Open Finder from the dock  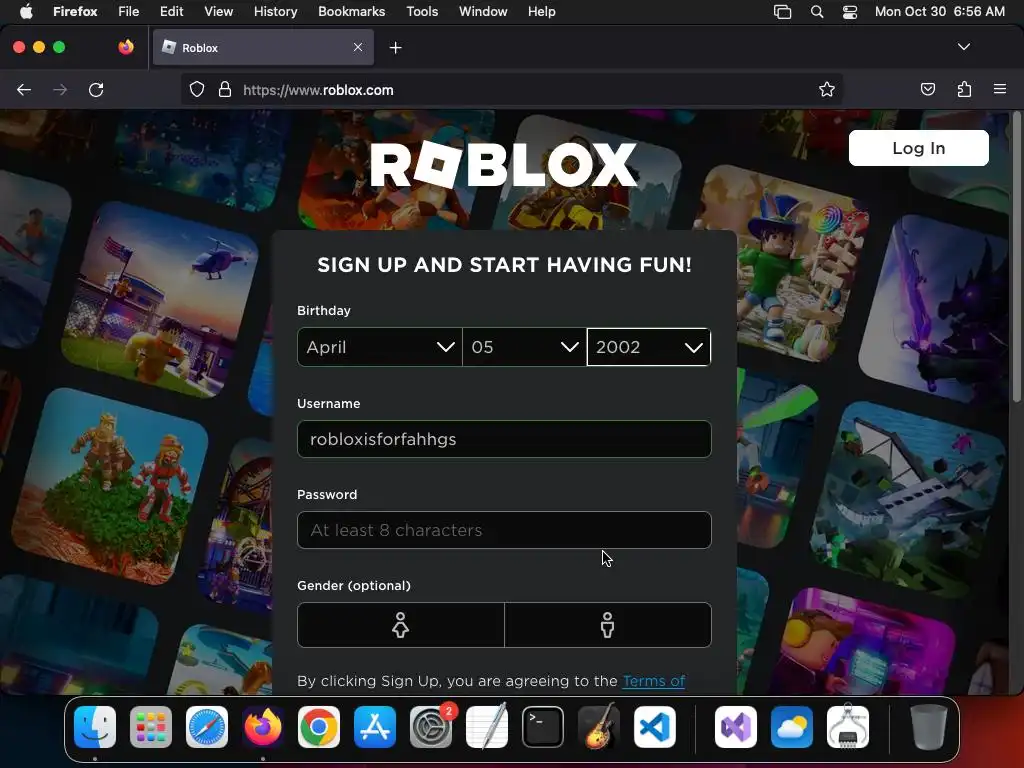[95, 727]
